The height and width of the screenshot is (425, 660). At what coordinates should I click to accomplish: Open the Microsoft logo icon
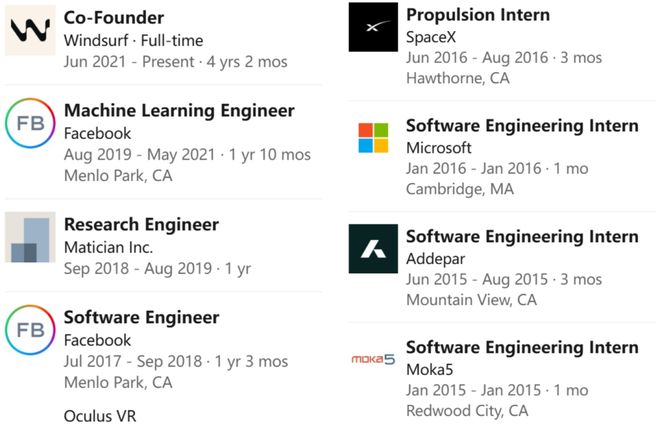tap(373, 138)
